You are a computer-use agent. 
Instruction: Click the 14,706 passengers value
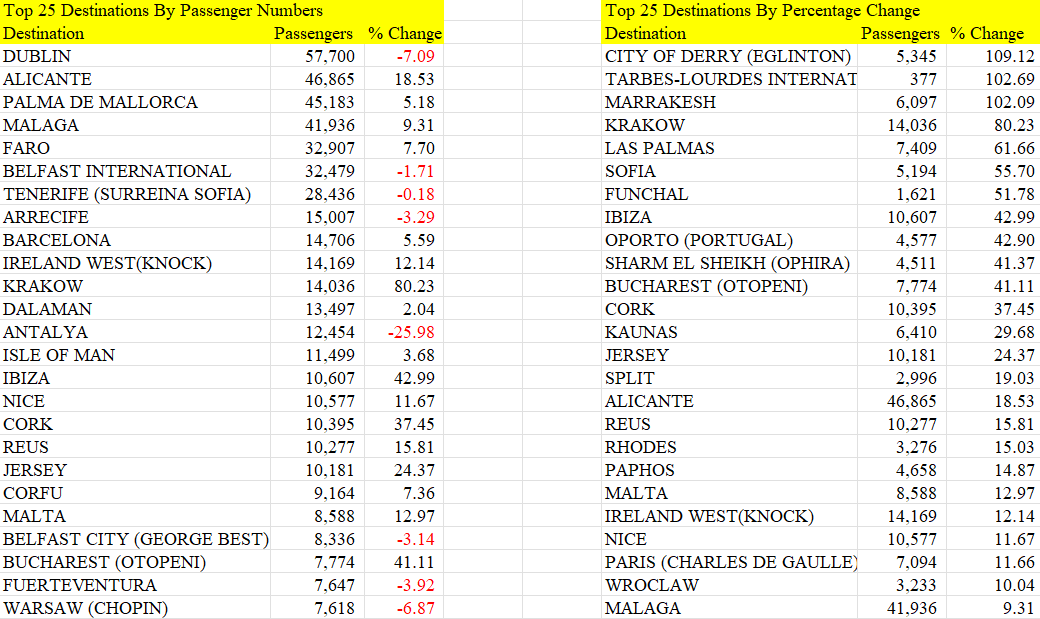(x=330, y=240)
